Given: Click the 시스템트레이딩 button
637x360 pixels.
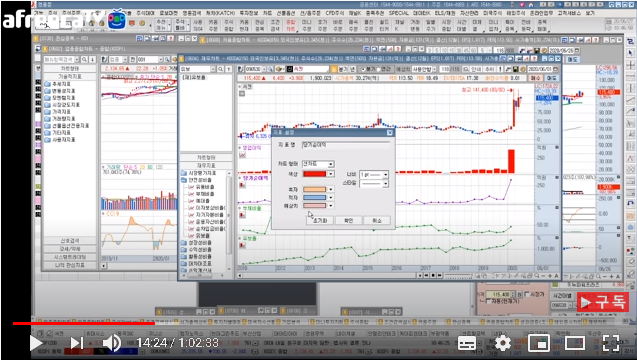Looking at the screenshot, I should tap(69, 257).
